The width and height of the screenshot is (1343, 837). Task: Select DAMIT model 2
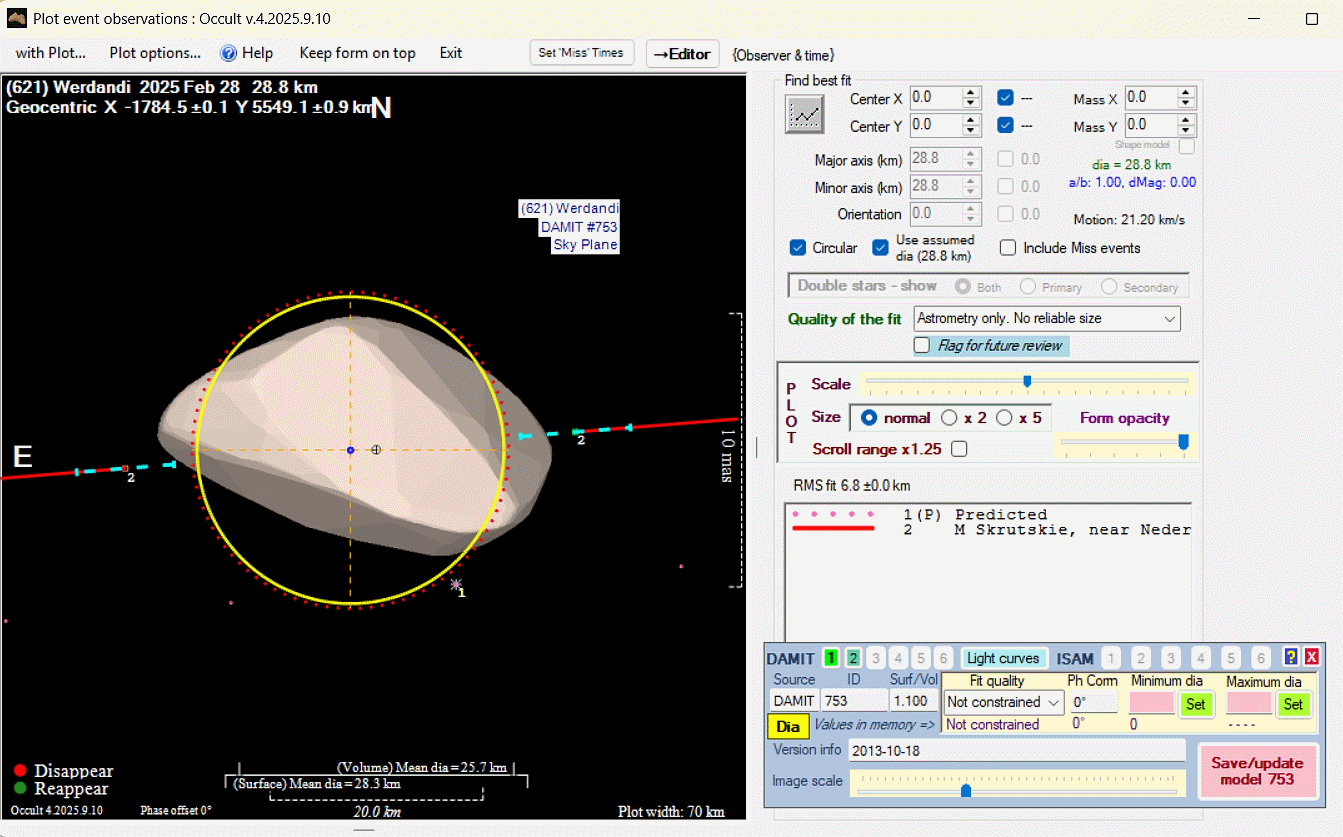click(853, 658)
